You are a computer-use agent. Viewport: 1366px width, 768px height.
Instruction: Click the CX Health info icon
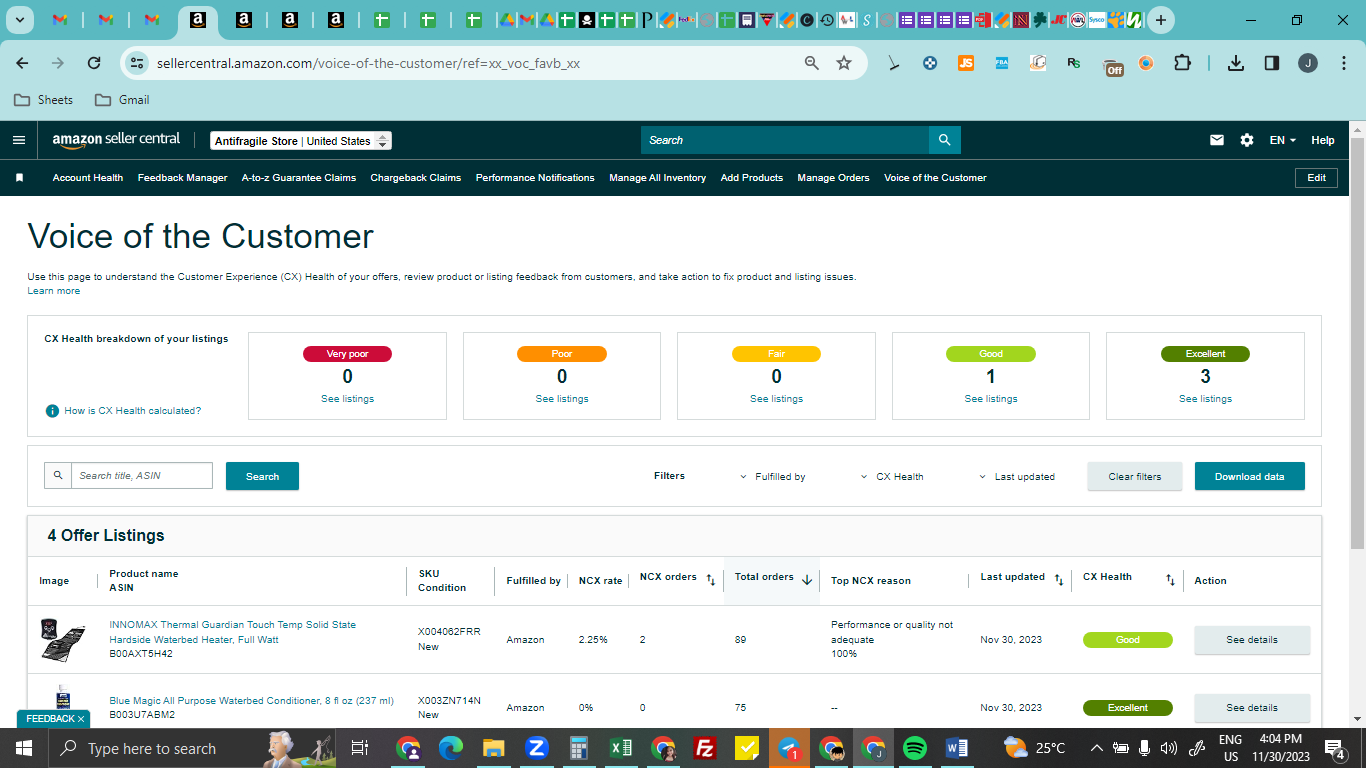pos(52,411)
